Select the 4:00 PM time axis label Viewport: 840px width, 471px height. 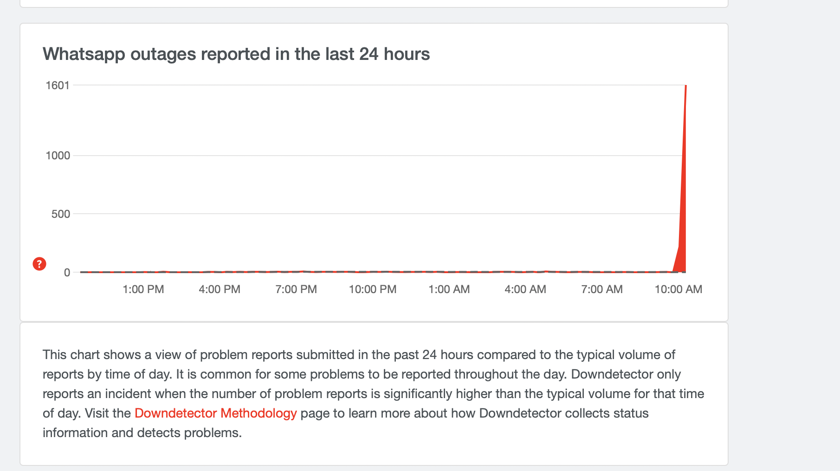[x=219, y=289]
